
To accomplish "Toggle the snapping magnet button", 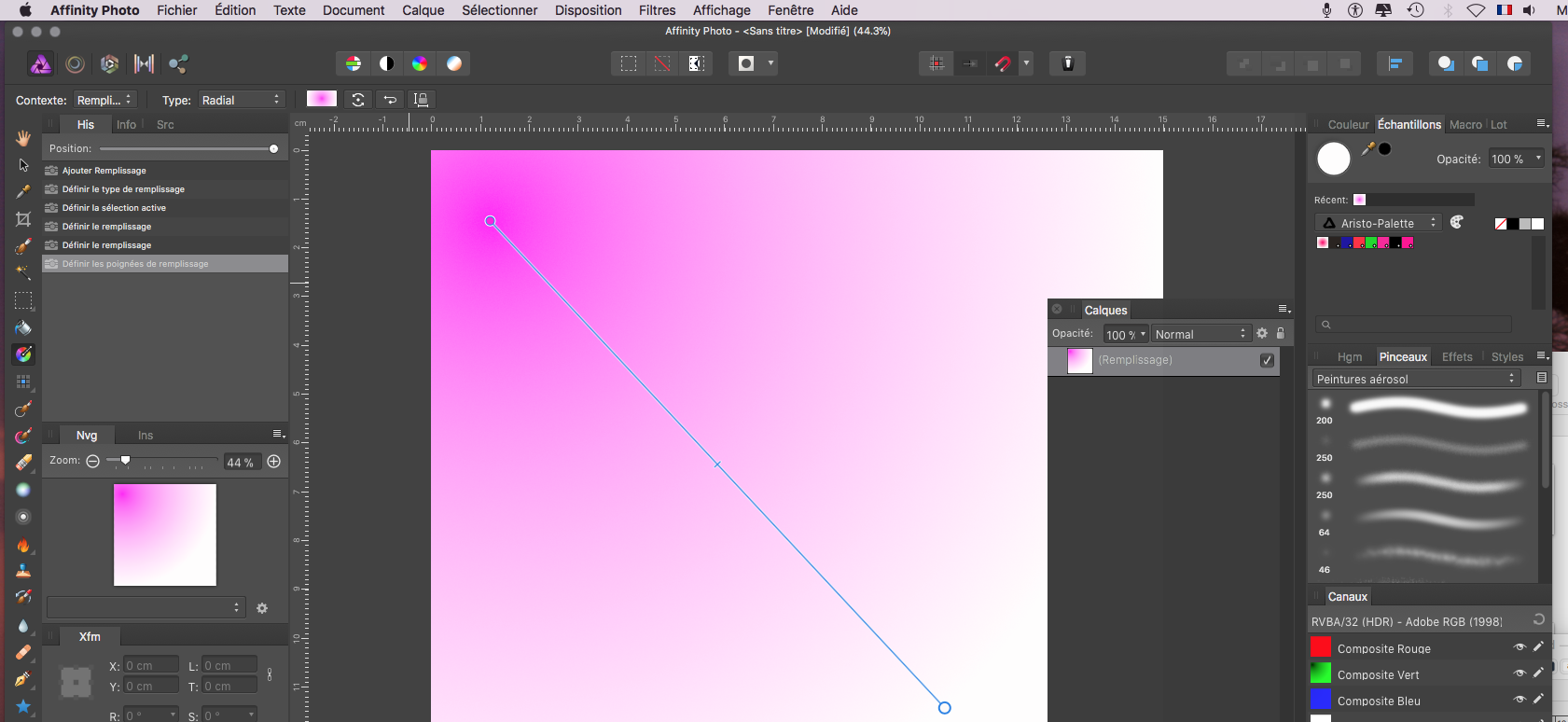I will (1003, 63).
